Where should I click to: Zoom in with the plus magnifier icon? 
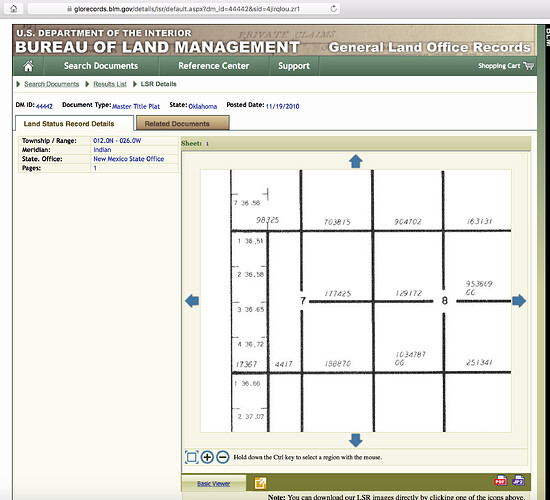click(207, 457)
